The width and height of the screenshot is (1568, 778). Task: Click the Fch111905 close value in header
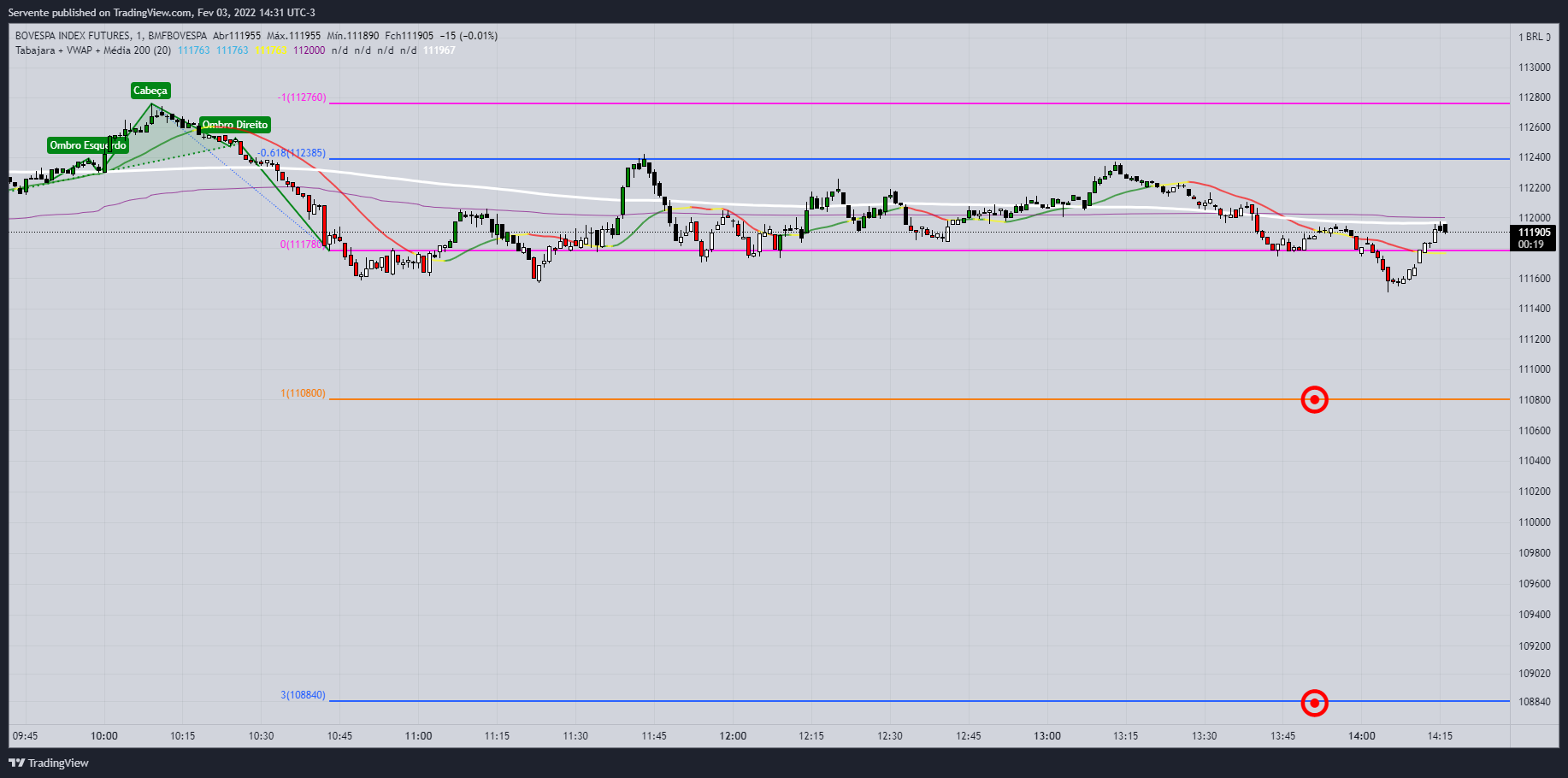pyautogui.click(x=409, y=36)
